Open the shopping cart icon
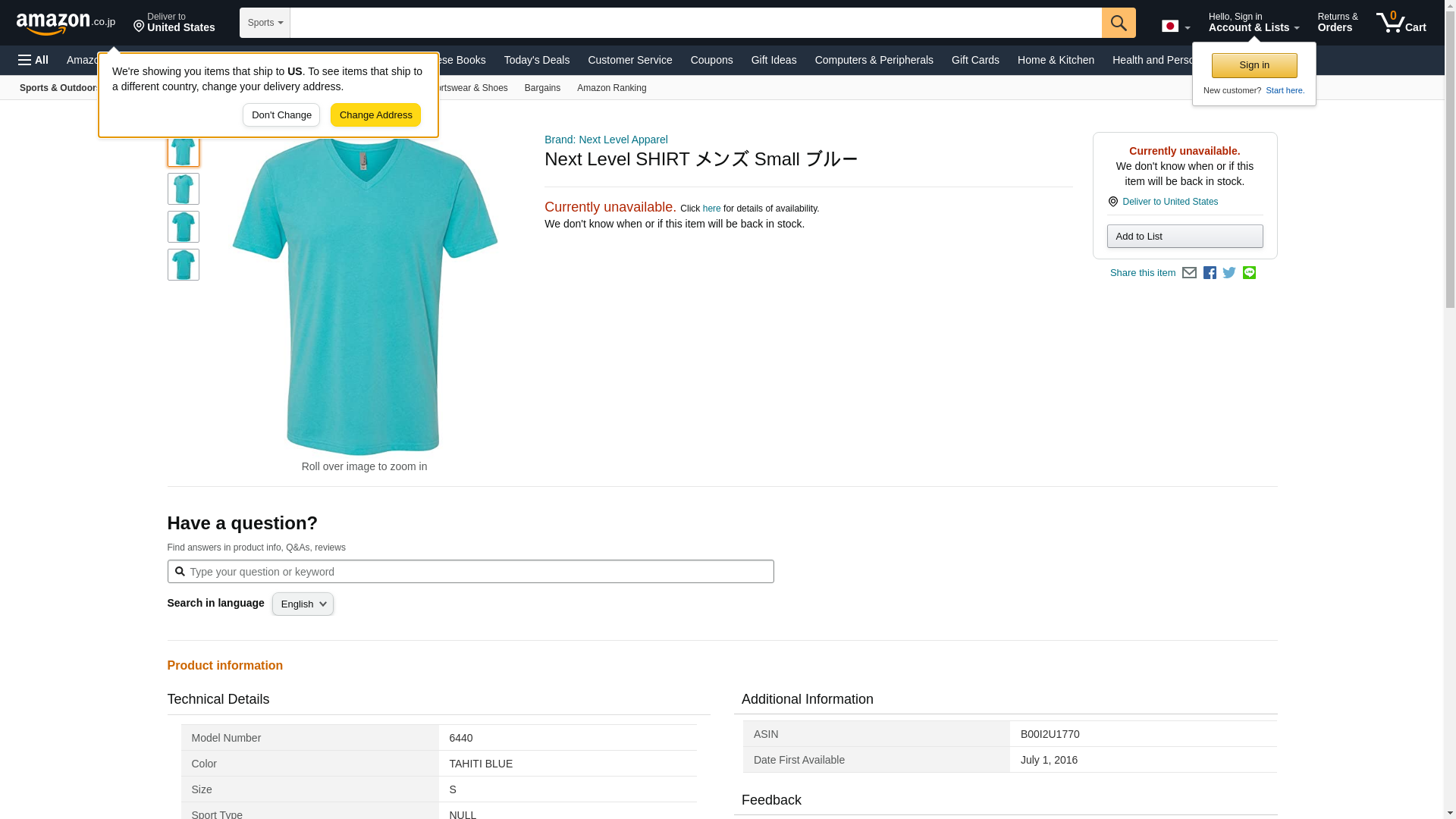Screen dimensions: 1456x819 click(1401, 23)
